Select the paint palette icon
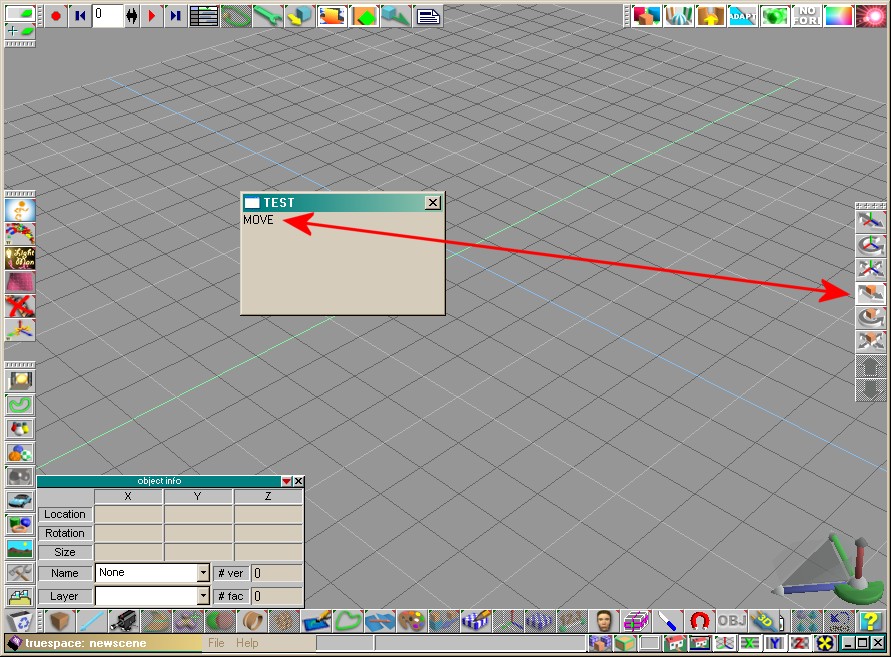 point(411,621)
